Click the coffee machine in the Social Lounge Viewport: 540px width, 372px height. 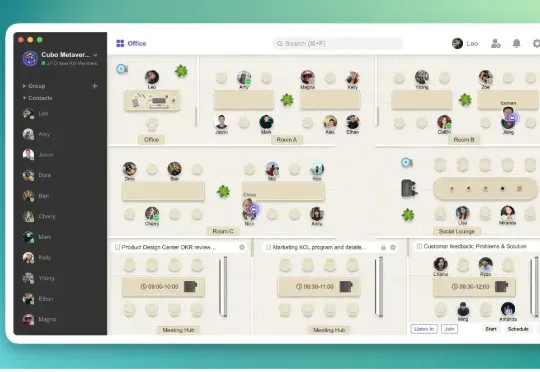409,189
